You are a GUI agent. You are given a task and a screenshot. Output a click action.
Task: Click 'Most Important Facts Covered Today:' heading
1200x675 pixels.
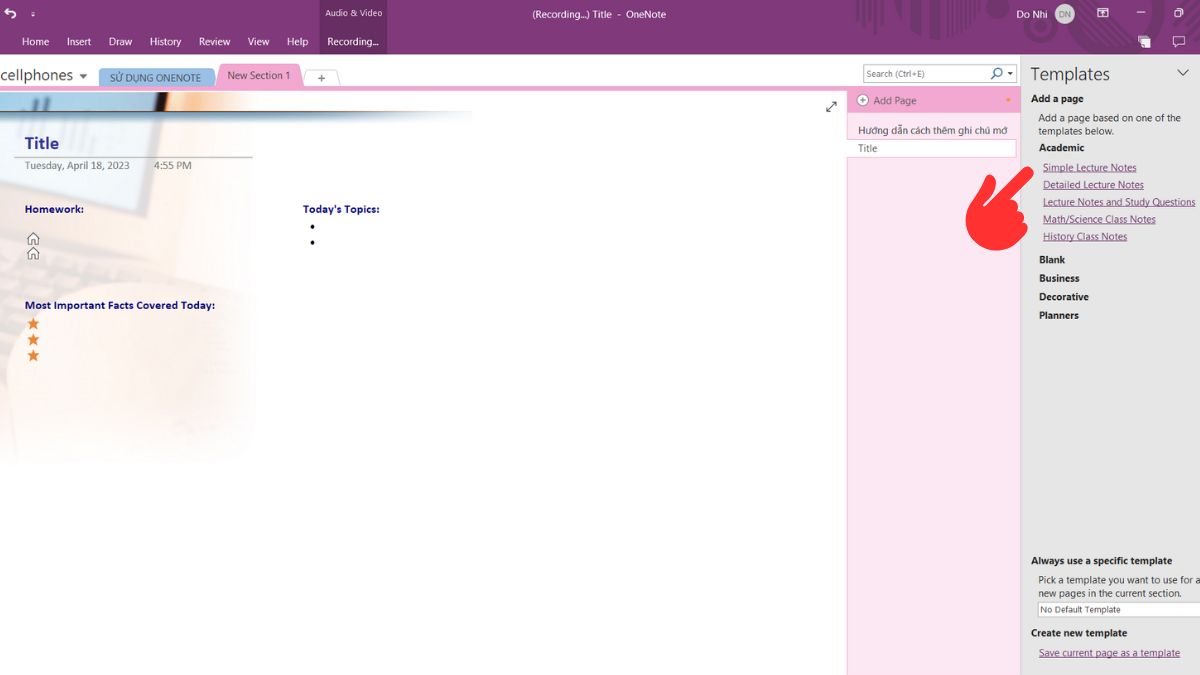point(120,306)
